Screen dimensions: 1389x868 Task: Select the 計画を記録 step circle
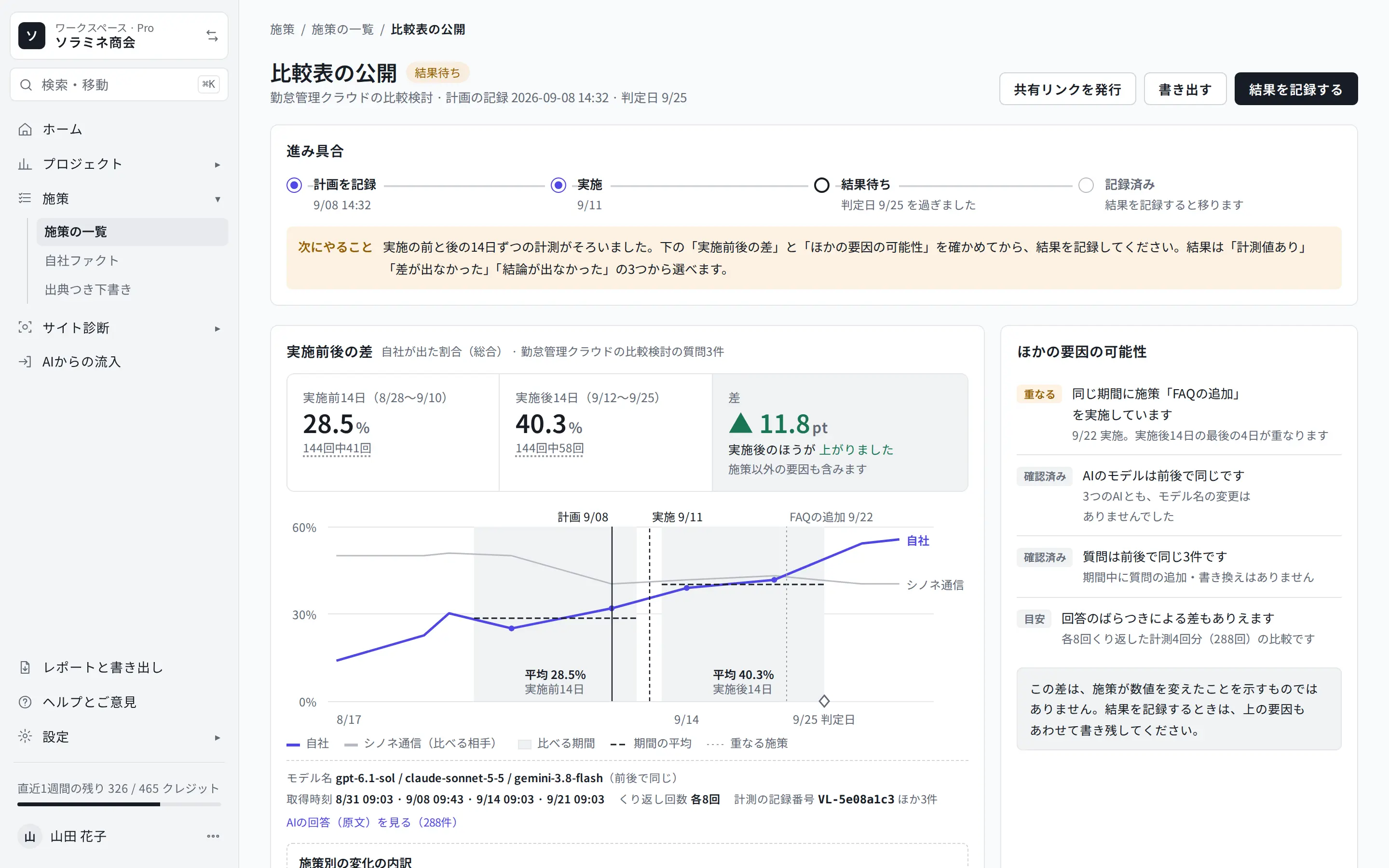click(x=294, y=185)
